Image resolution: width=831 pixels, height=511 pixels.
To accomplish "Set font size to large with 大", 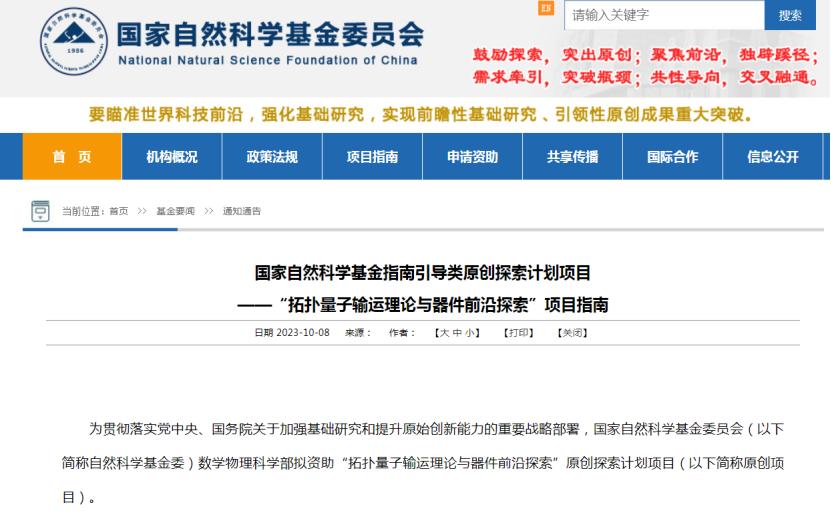I will click(442, 333).
